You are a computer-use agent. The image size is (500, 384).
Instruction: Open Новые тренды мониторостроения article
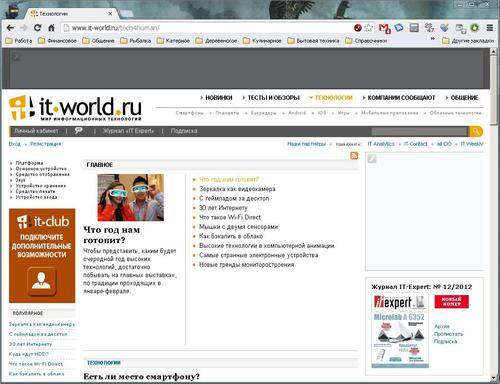[x=246, y=265]
